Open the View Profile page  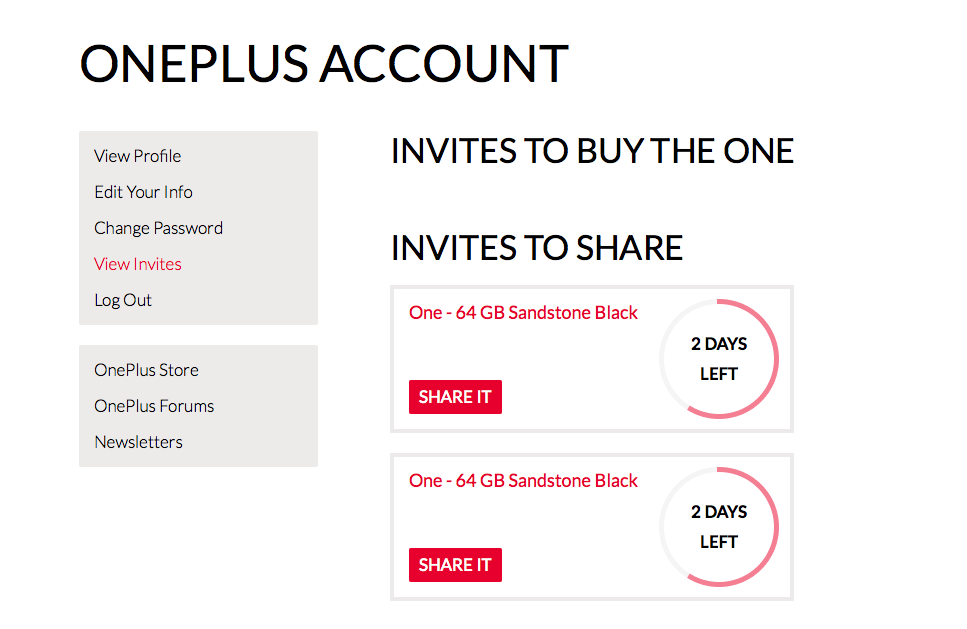click(137, 156)
